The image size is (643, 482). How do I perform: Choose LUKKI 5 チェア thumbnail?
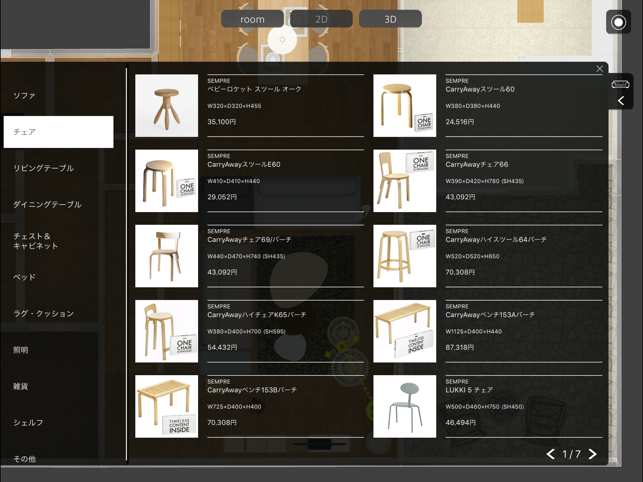click(405, 406)
